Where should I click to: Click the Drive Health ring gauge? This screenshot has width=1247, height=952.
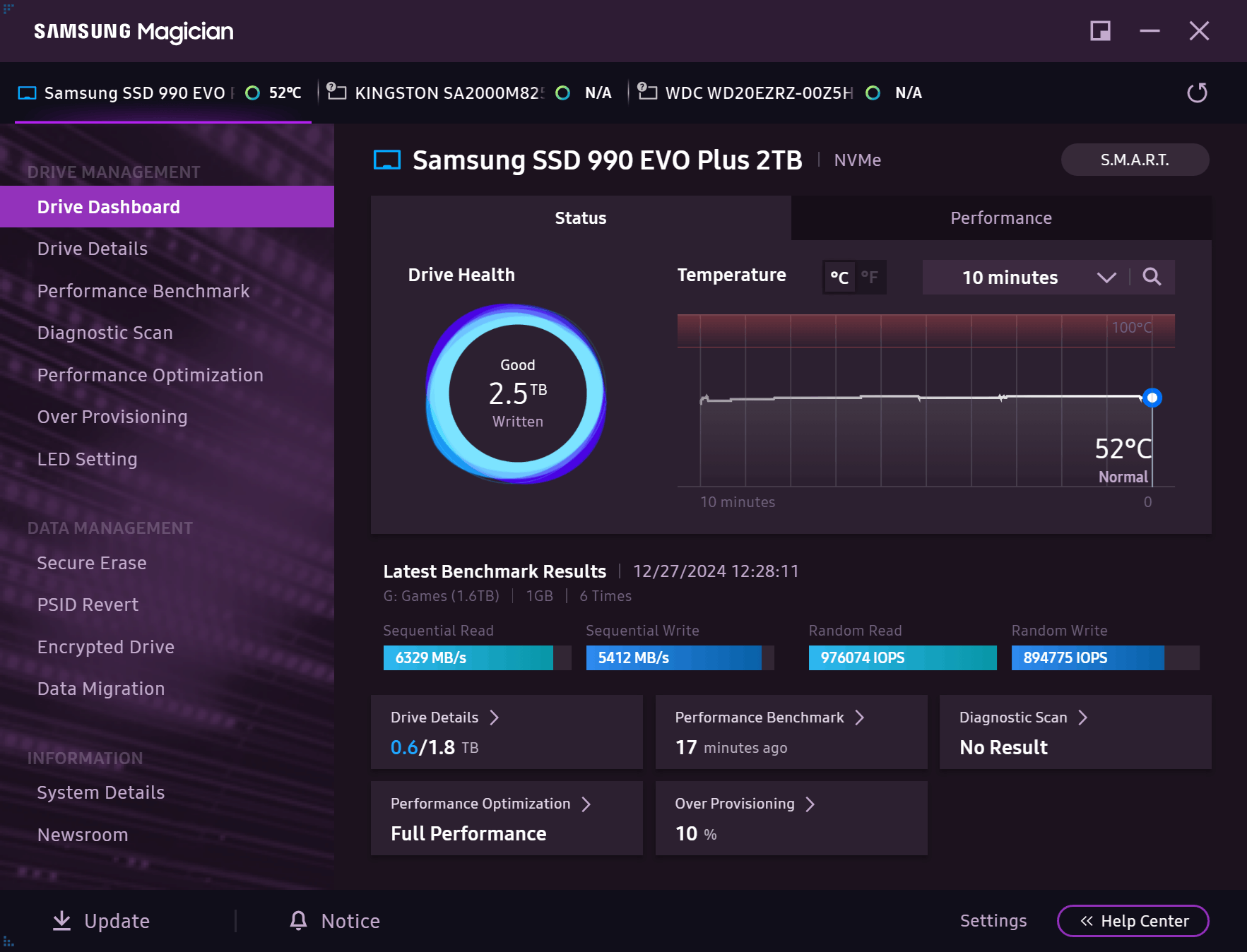click(517, 393)
